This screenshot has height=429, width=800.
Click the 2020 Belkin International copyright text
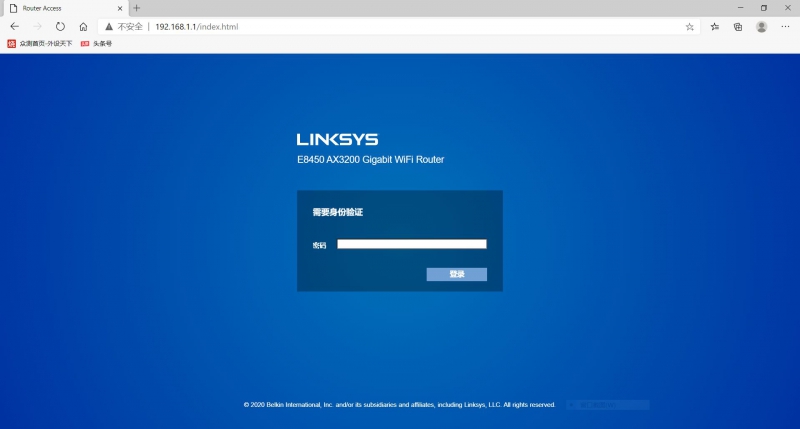pos(399,405)
